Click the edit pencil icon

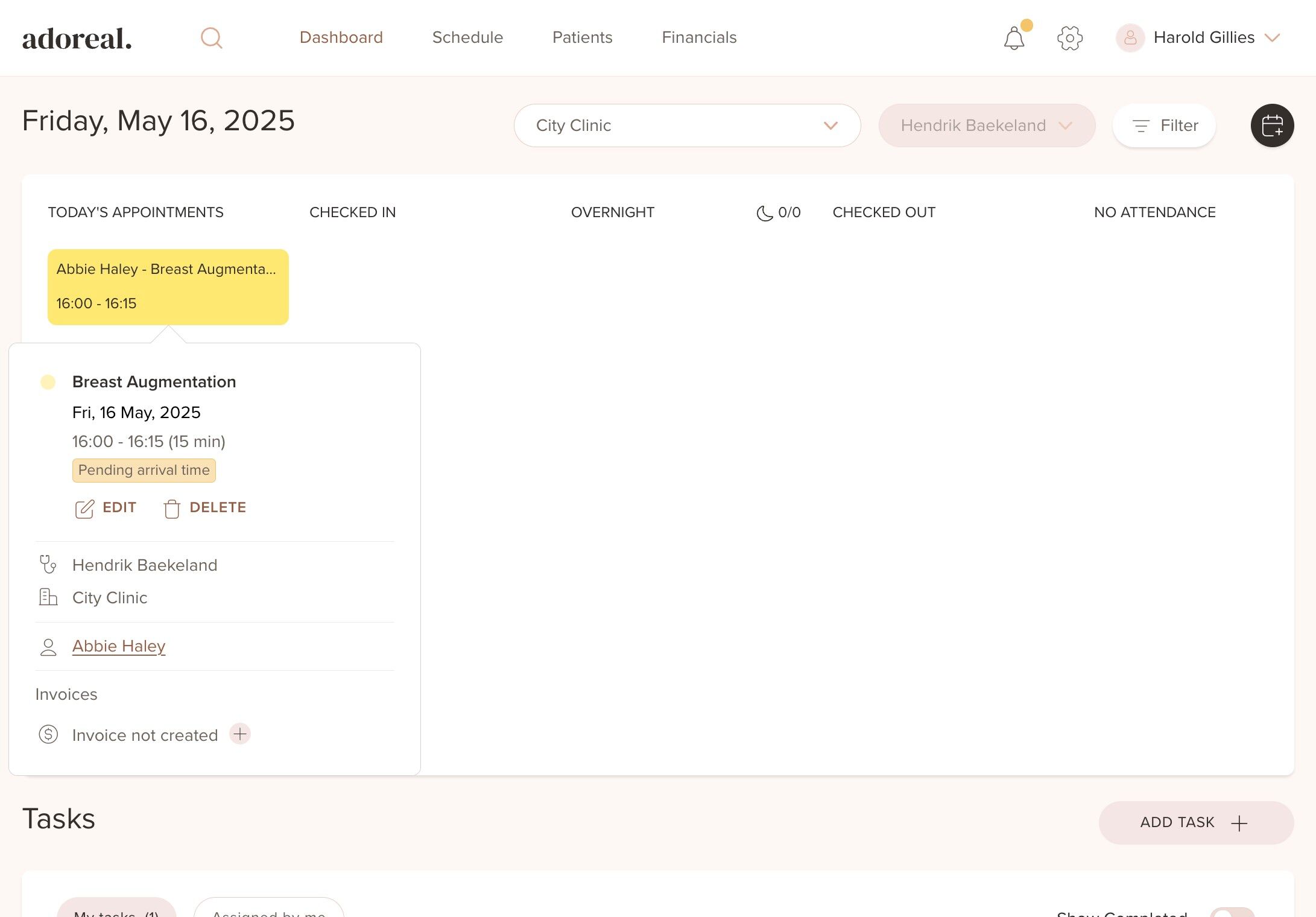[x=84, y=509]
